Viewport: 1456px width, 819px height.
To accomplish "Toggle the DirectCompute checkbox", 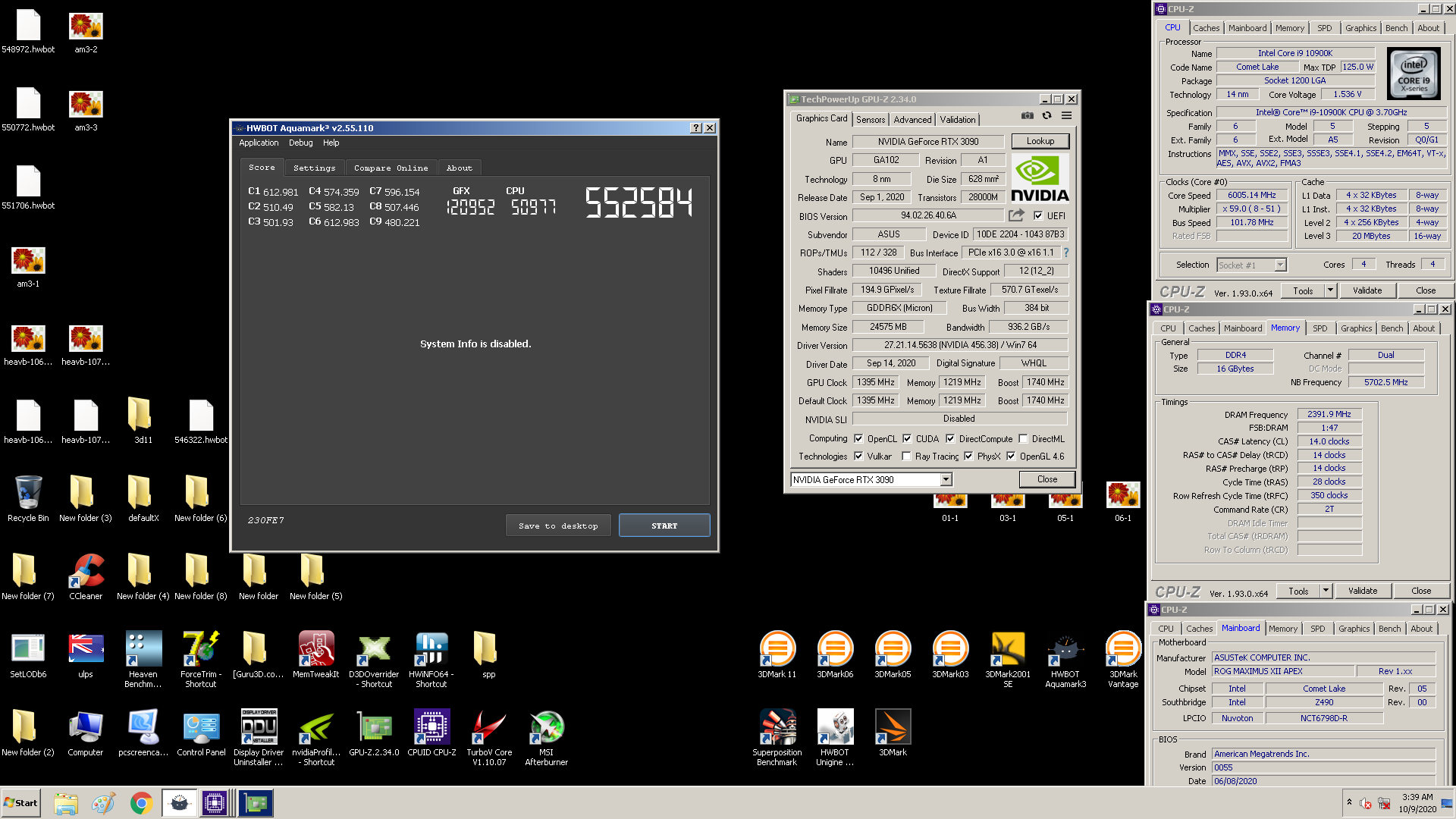I will pos(950,438).
